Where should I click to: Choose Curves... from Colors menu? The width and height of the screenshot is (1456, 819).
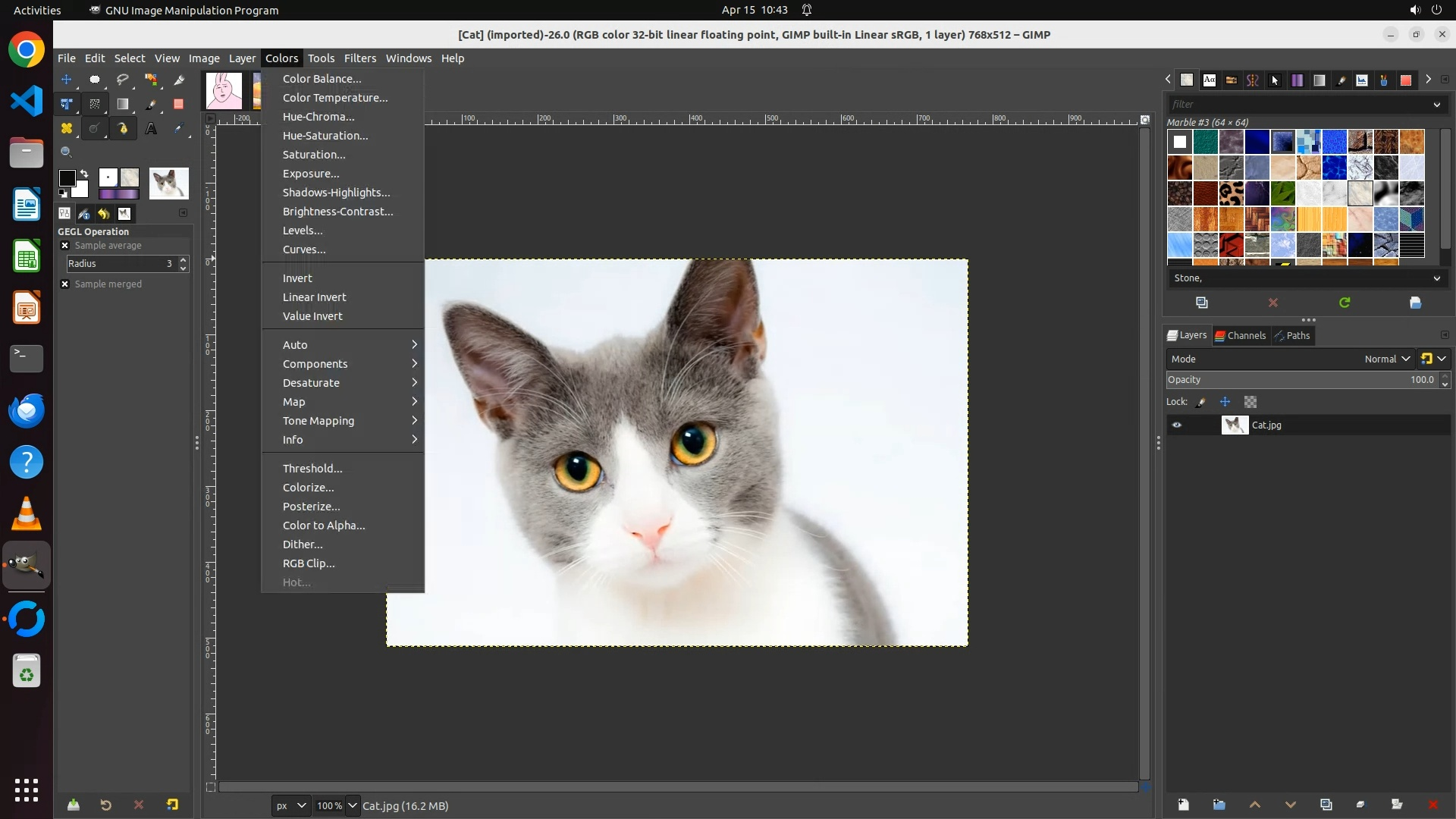(304, 249)
